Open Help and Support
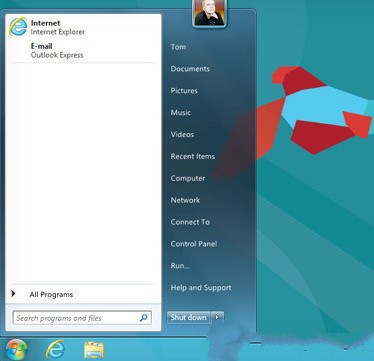Image resolution: width=374 pixels, height=361 pixels. (201, 288)
